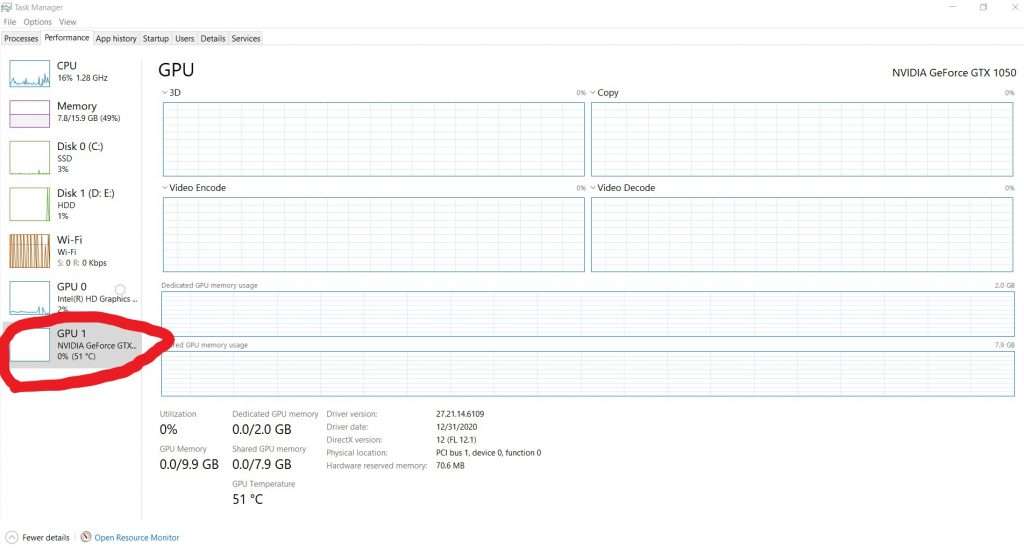
Task: Open Resource Monitor link
Action: (136, 538)
